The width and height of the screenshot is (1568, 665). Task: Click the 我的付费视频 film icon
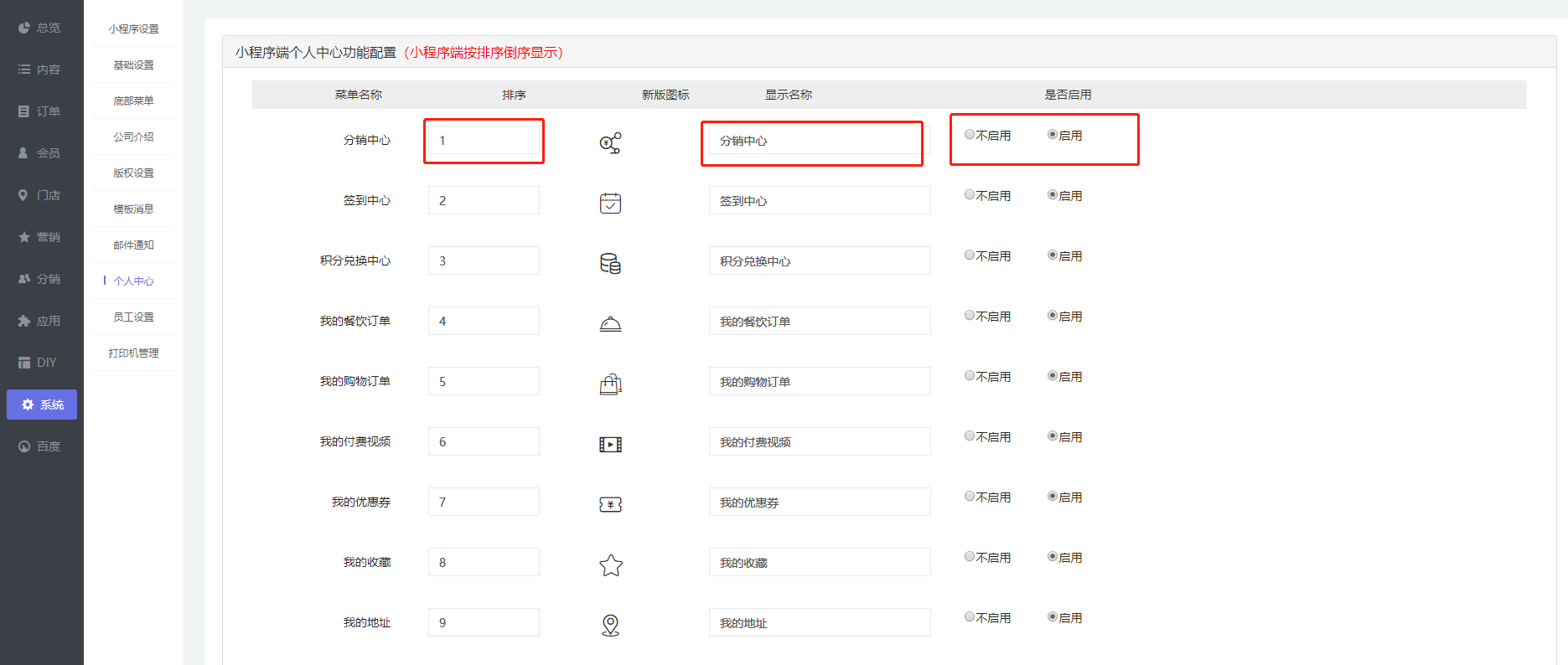[x=610, y=445]
